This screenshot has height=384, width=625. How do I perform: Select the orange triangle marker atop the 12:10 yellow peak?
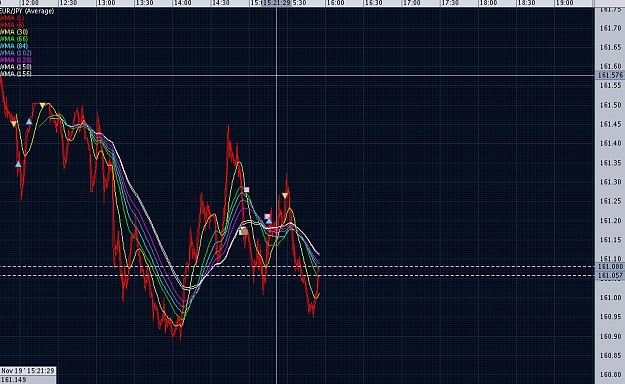(42, 105)
